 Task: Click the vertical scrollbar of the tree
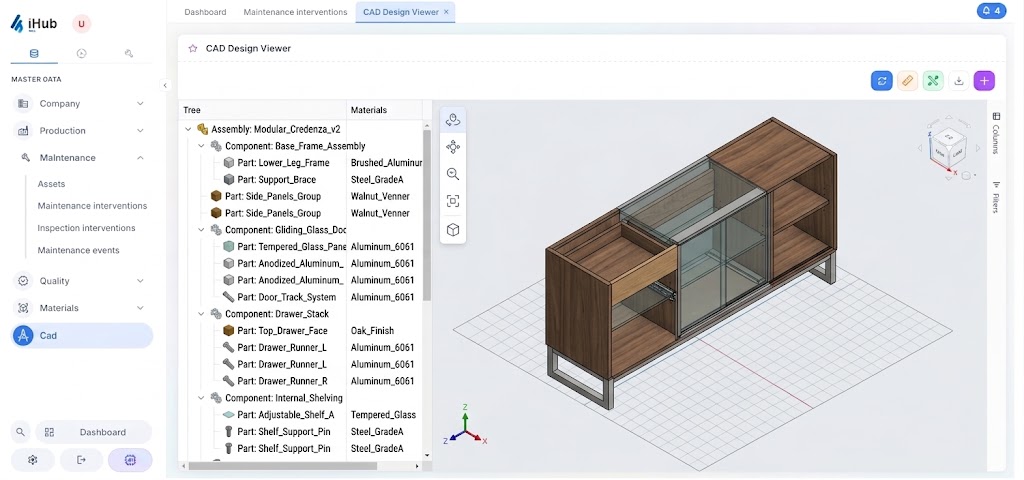[x=427, y=216]
